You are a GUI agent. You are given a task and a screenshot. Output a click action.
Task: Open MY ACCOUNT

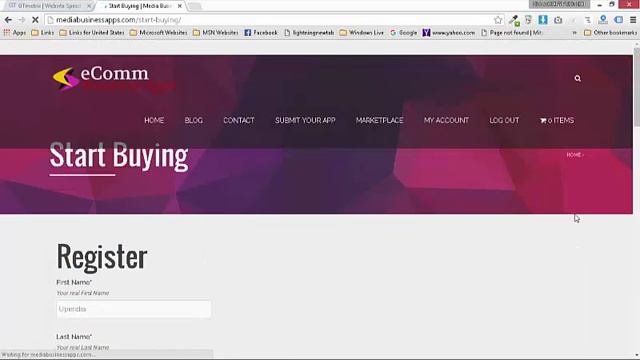[x=446, y=120]
